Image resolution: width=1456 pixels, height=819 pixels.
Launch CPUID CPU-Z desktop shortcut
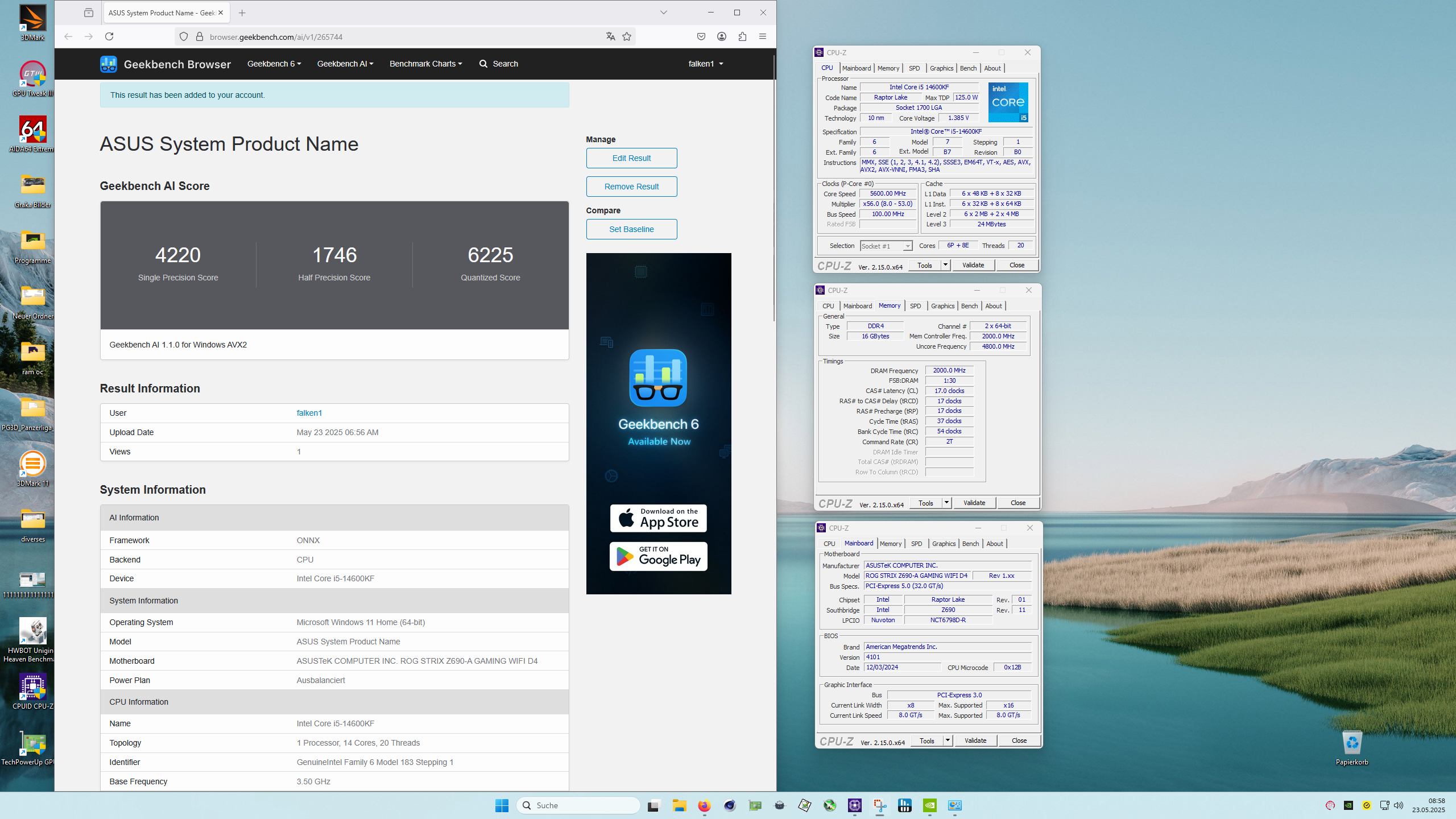(32, 692)
